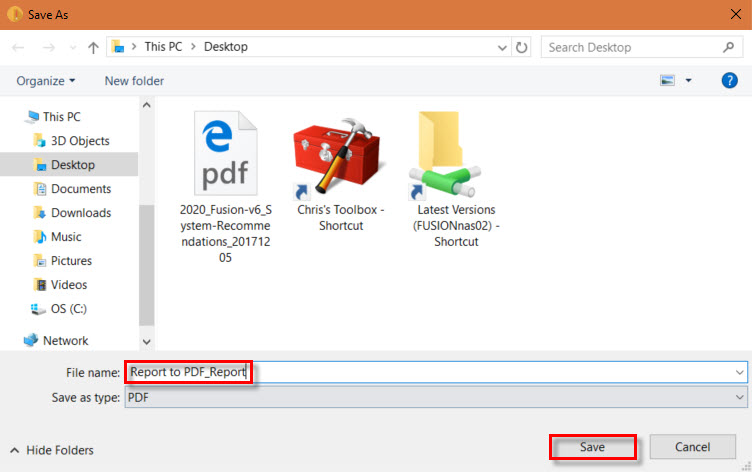Open the Organize menu
The height and width of the screenshot is (472, 752).
pos(46,81)
